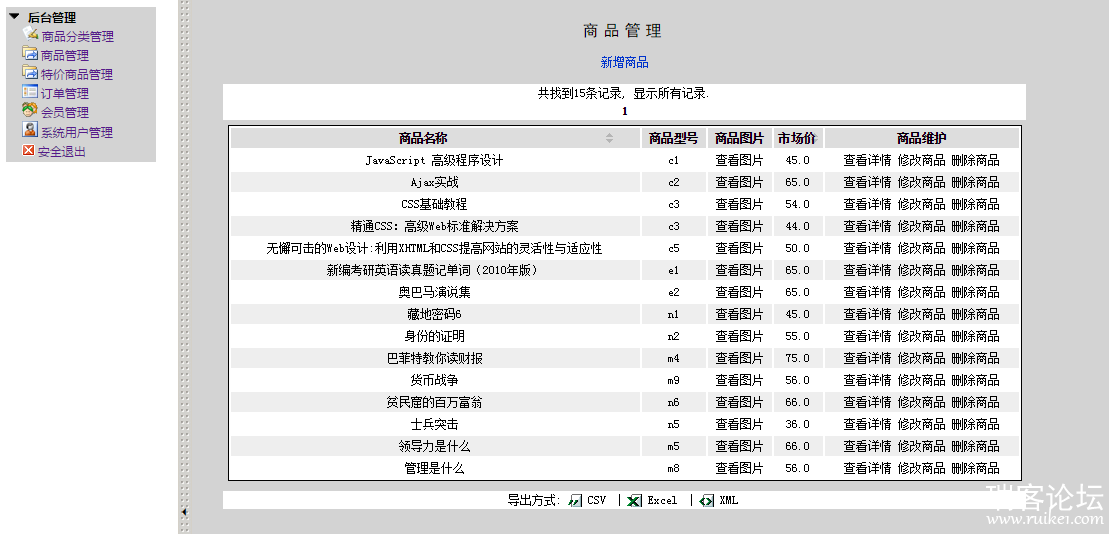Delete product 士兵突击
This screenshot has width=1109, height=534.
click(975, 424)
